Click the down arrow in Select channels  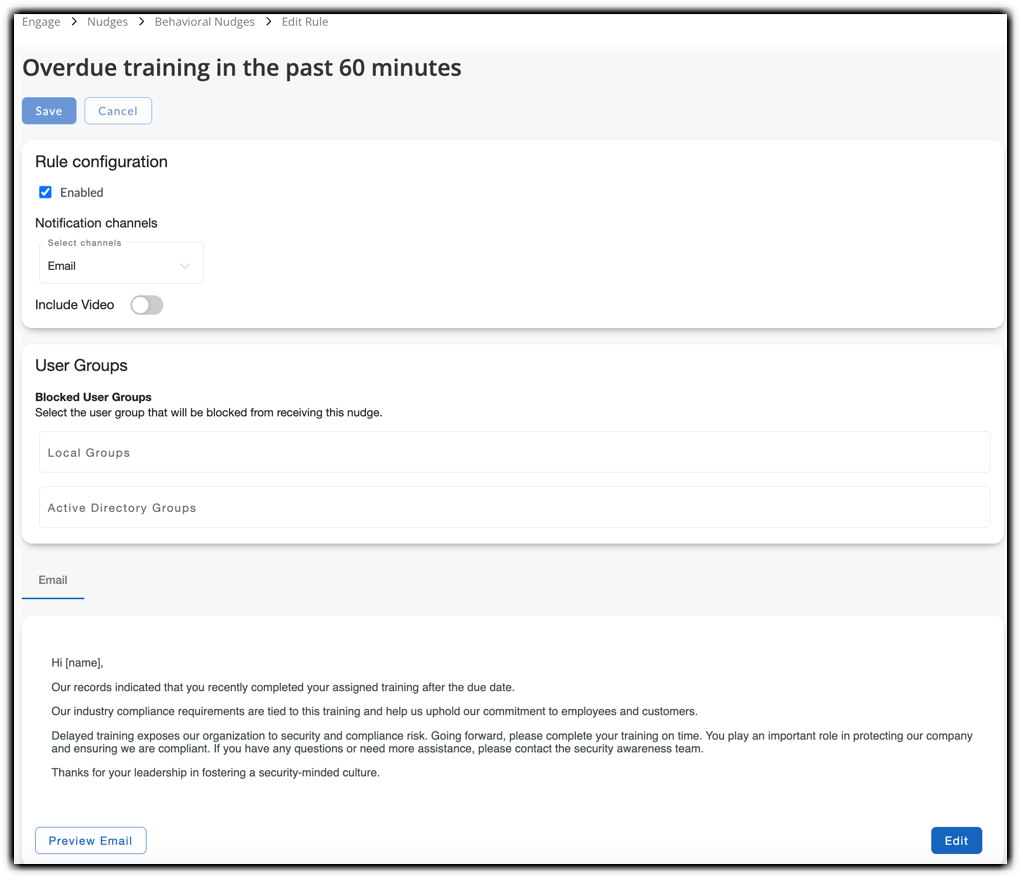click(x=185, y=267)
